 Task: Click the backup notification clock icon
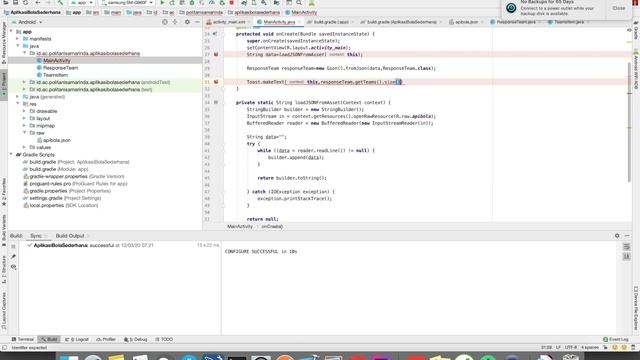(x=511, y=8)
